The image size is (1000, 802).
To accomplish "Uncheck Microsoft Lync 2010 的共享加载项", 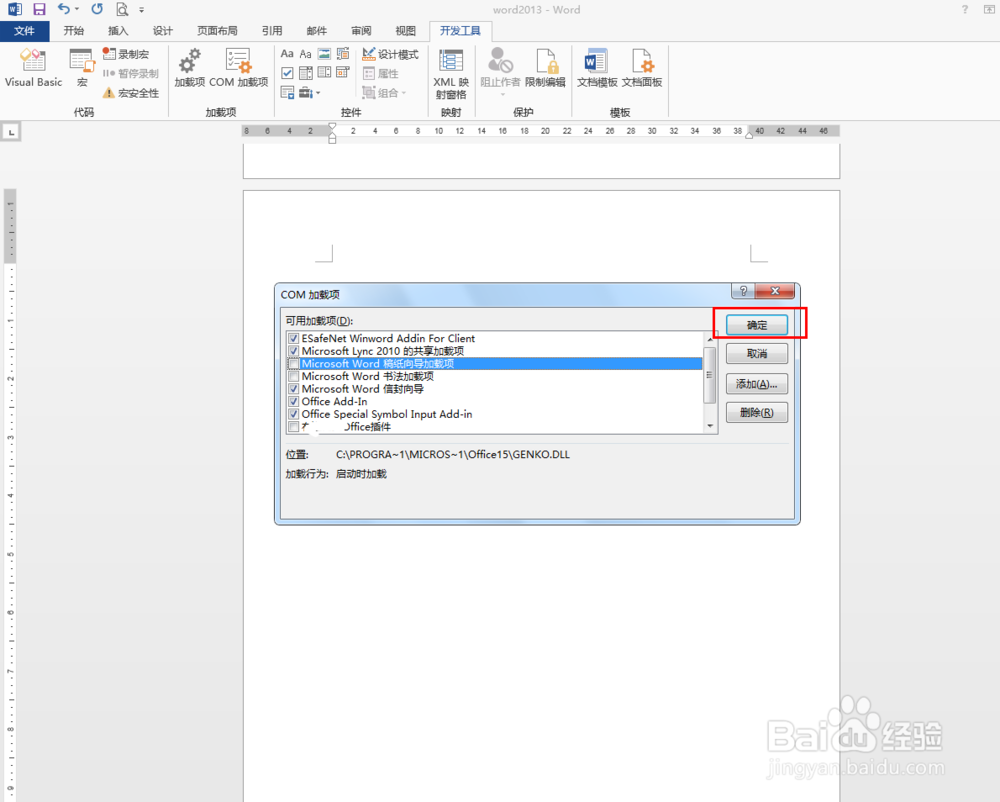I will 293,351.
